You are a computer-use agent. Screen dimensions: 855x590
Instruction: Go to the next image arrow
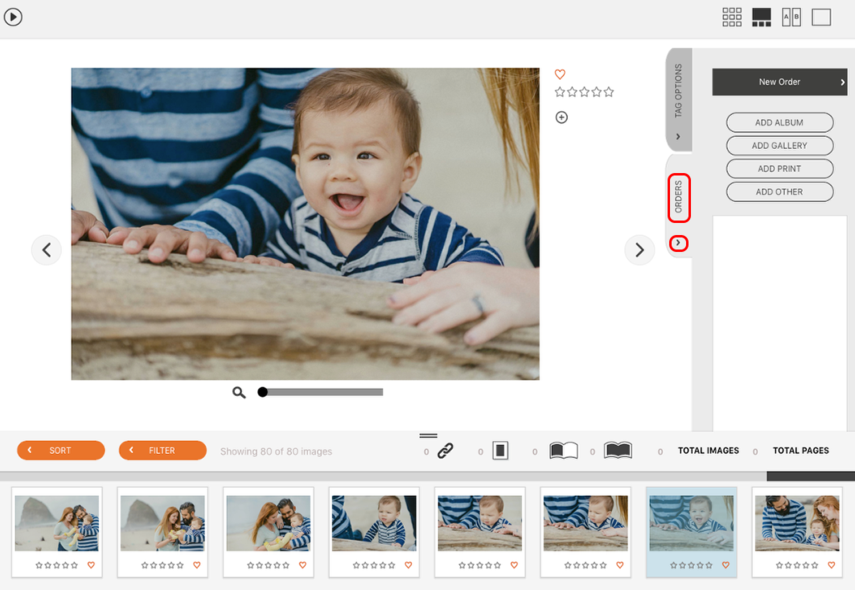639,250
